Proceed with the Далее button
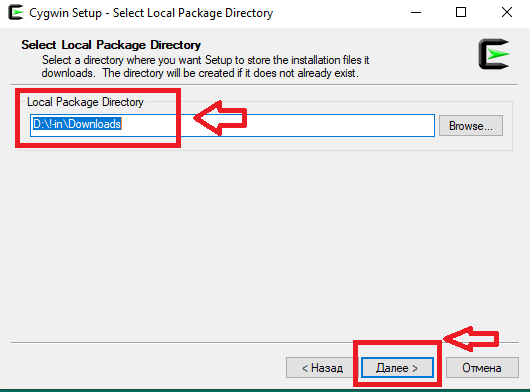This screenshot has height=392, width=530. click(x=397, y=367)
